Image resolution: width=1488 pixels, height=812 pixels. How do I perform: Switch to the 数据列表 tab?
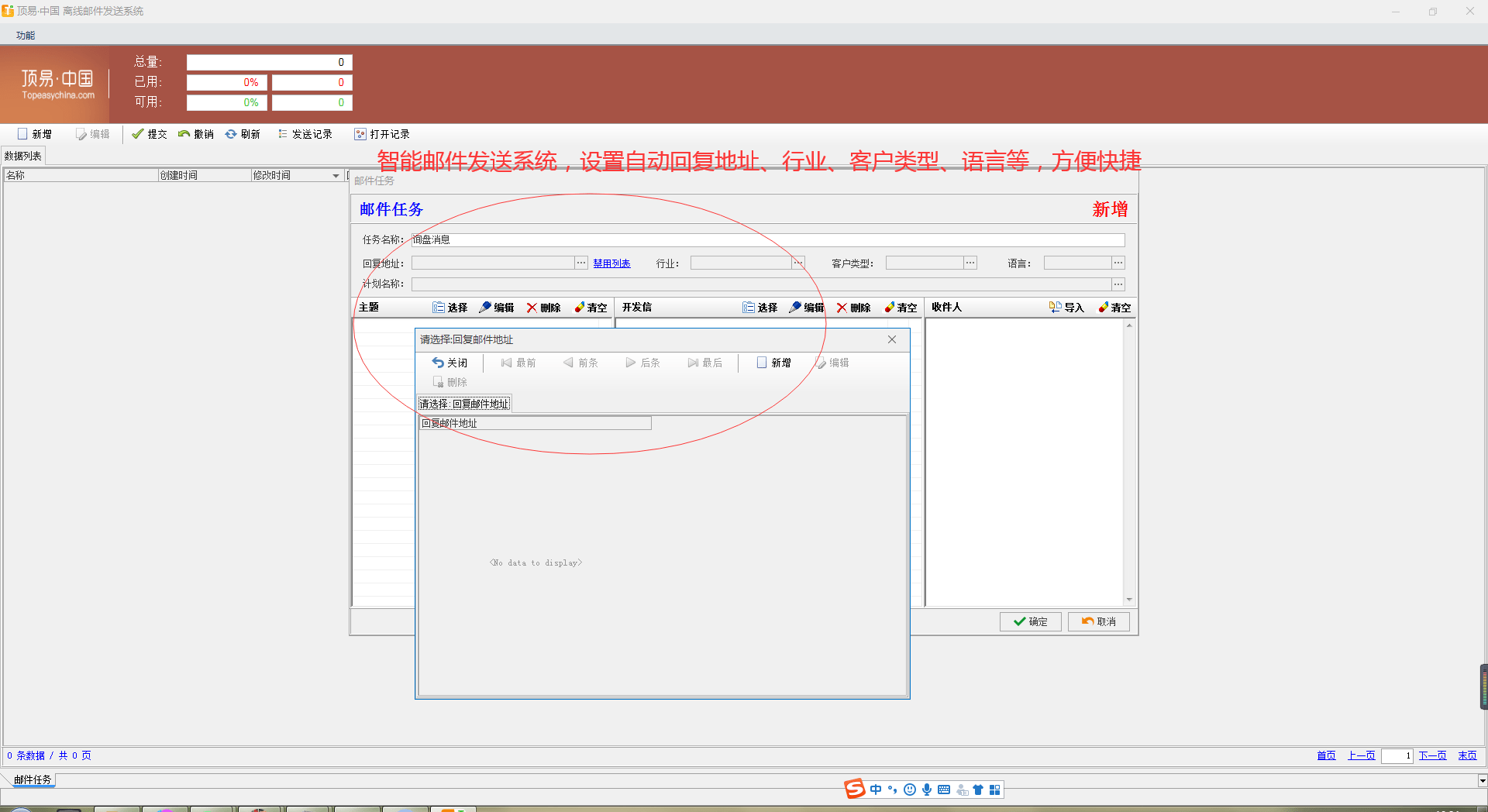pos(23,156)
